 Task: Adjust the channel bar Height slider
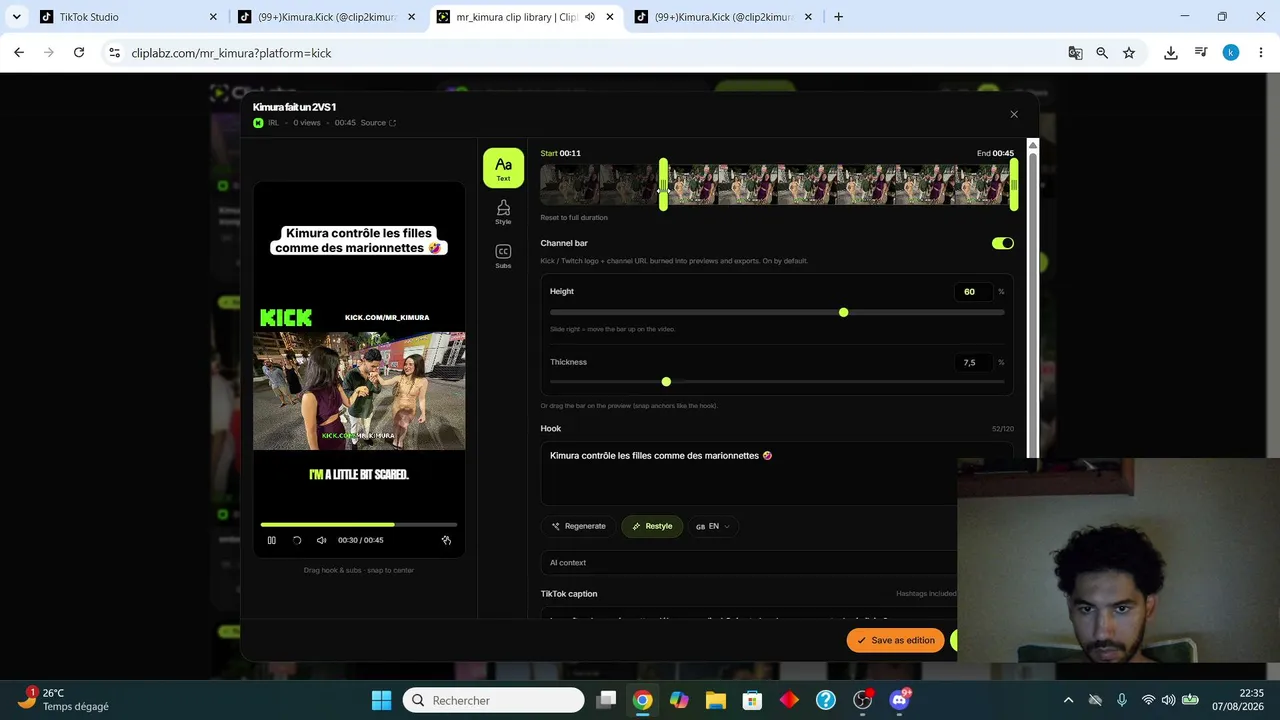click(777, 313)
